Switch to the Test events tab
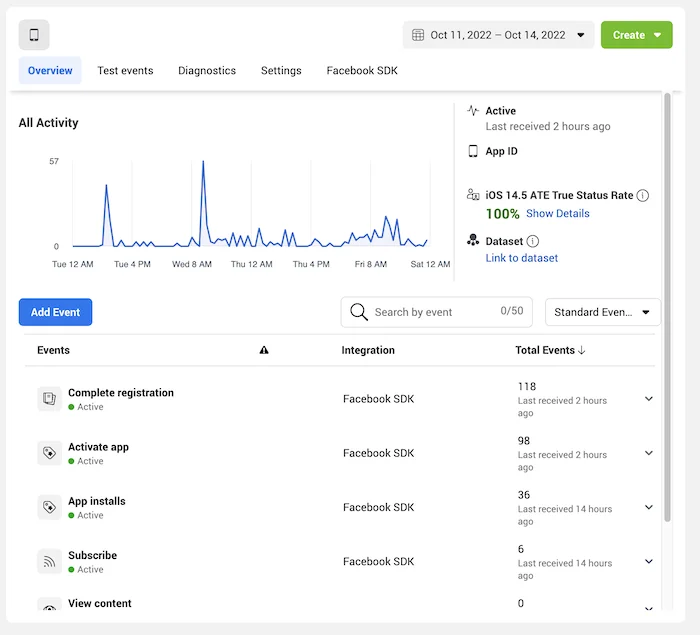This screenshot has width=700, height=635. click(125, 71)
